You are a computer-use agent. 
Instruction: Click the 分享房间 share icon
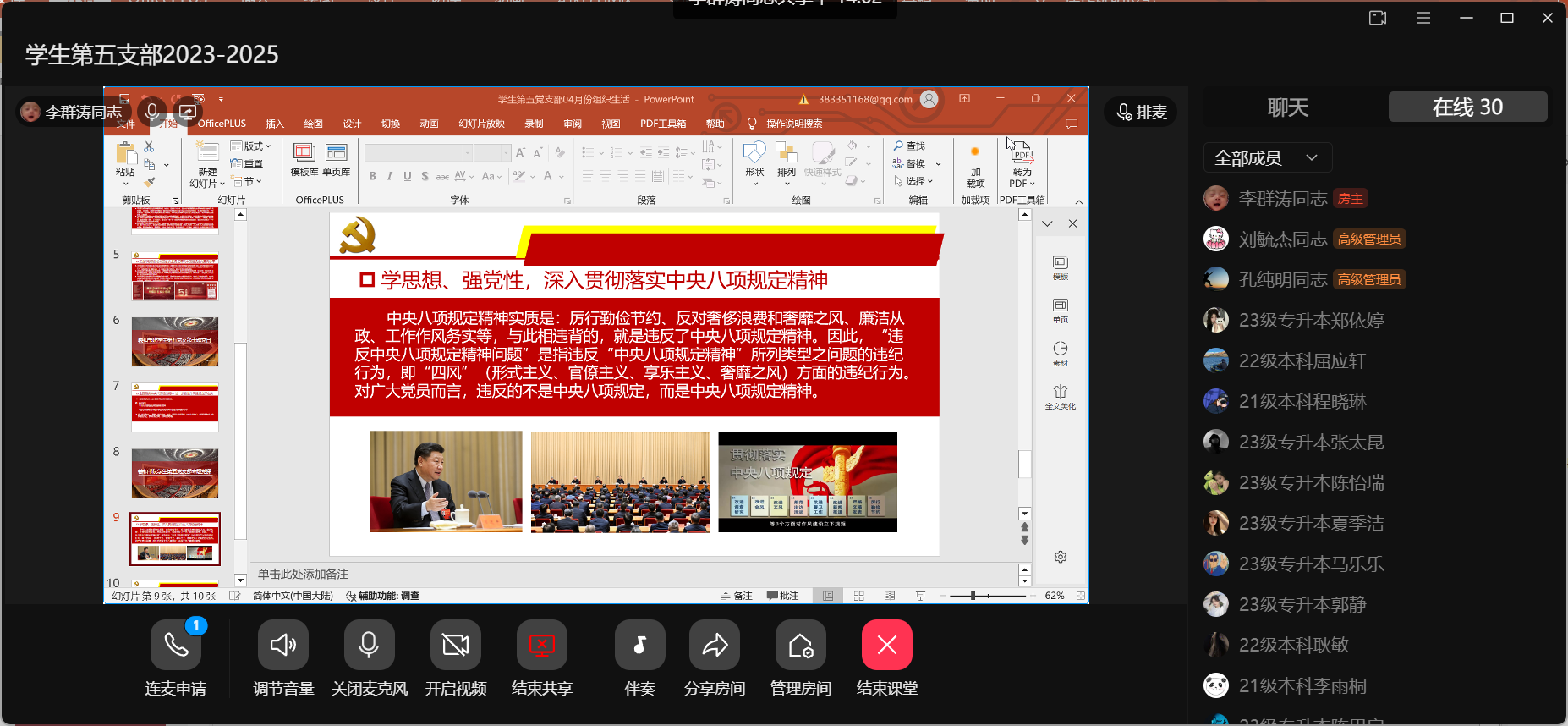click(x=715, y=646)
